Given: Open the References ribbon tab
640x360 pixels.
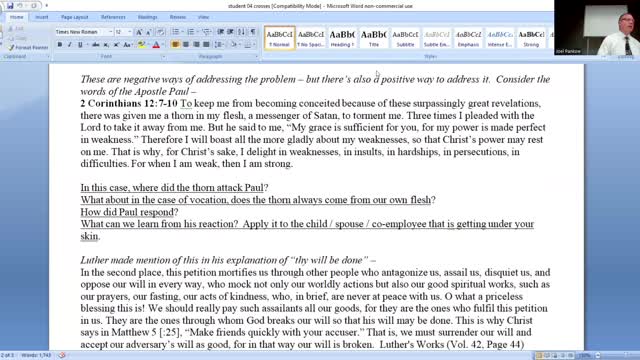Looking at the screenshot, I should 113,17.
